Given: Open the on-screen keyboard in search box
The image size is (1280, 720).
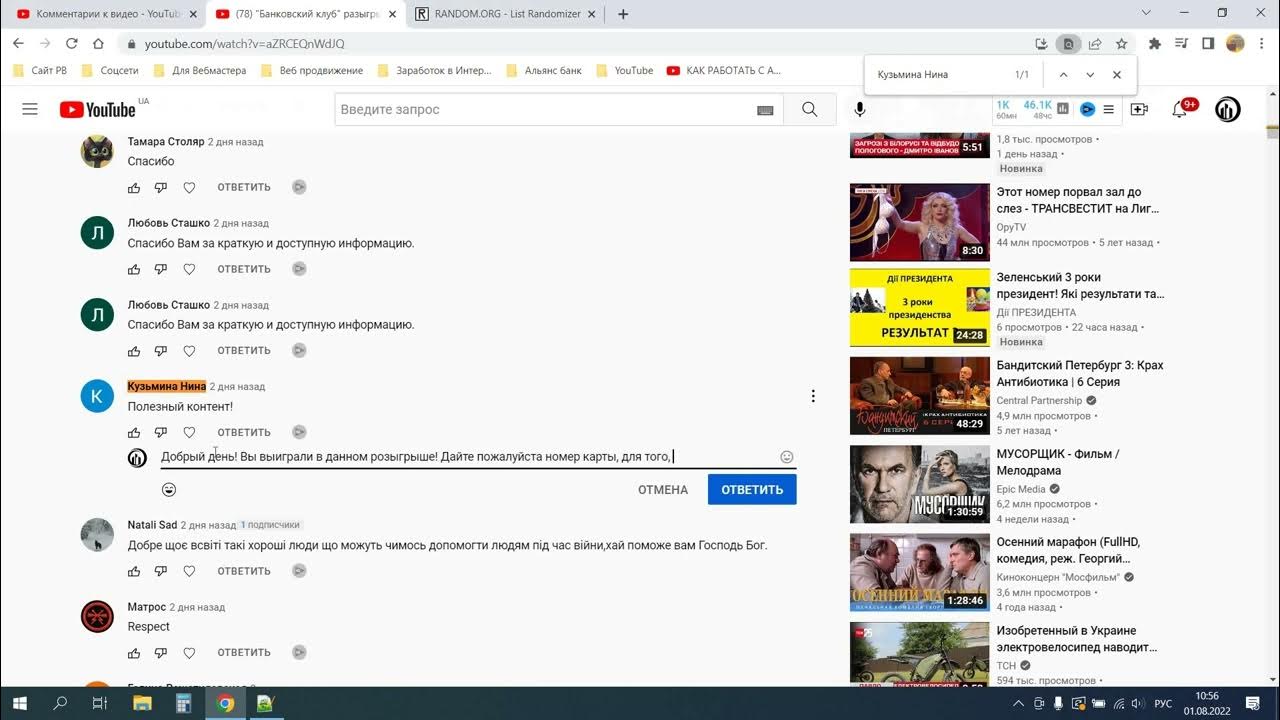Looking at the screenshot, I should pos(765,110).
